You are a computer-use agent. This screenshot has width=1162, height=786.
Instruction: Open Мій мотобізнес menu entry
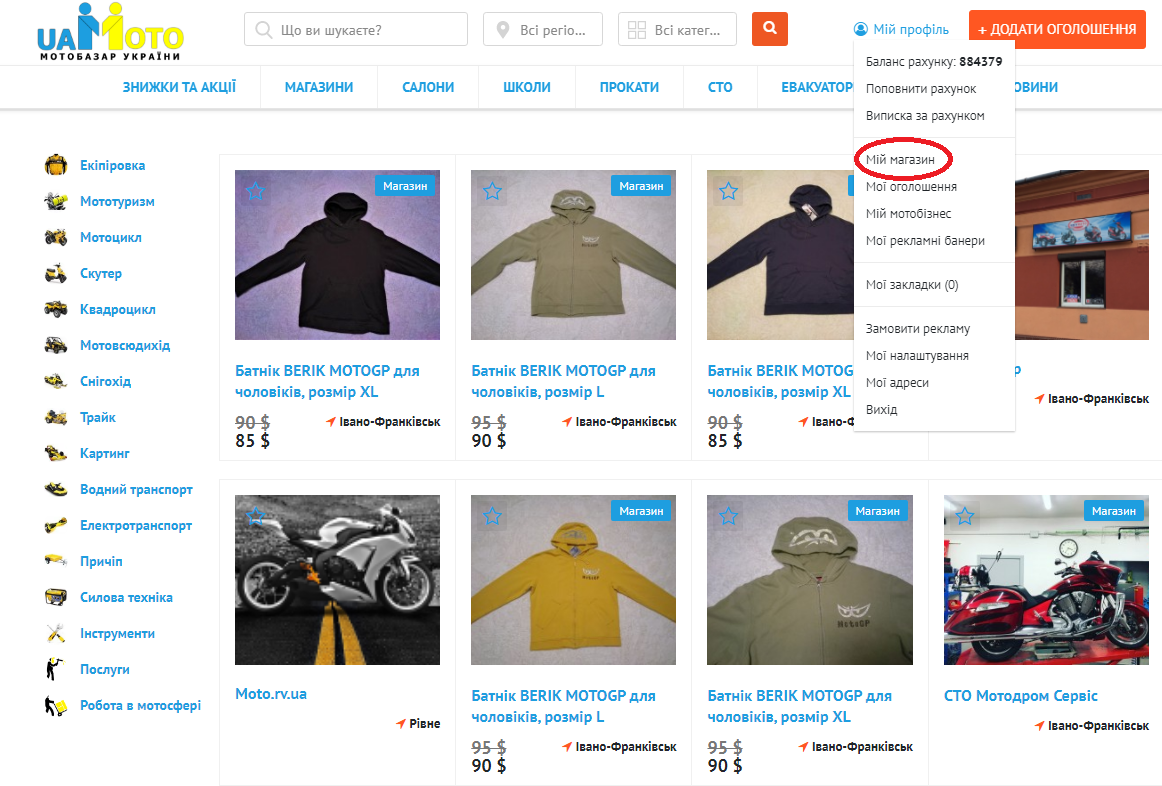(909, 213)
